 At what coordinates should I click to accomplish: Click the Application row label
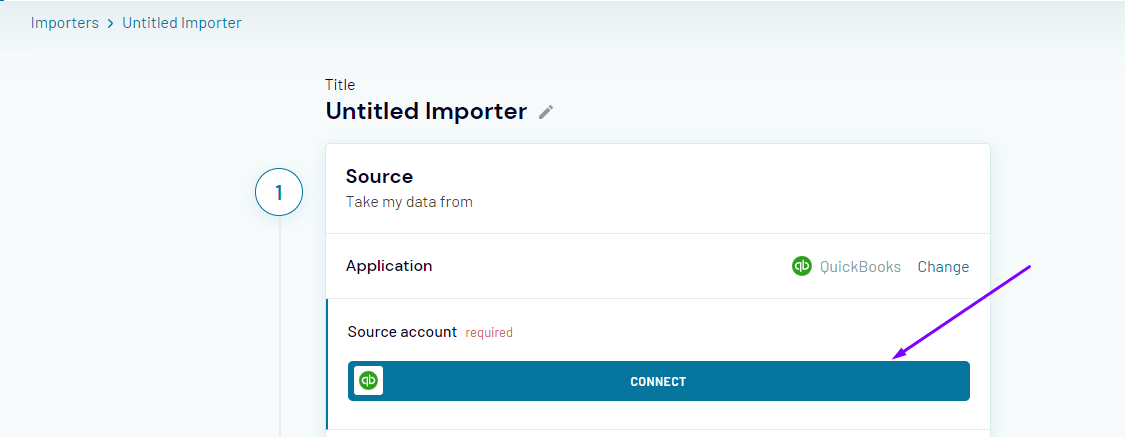(389, 266)
